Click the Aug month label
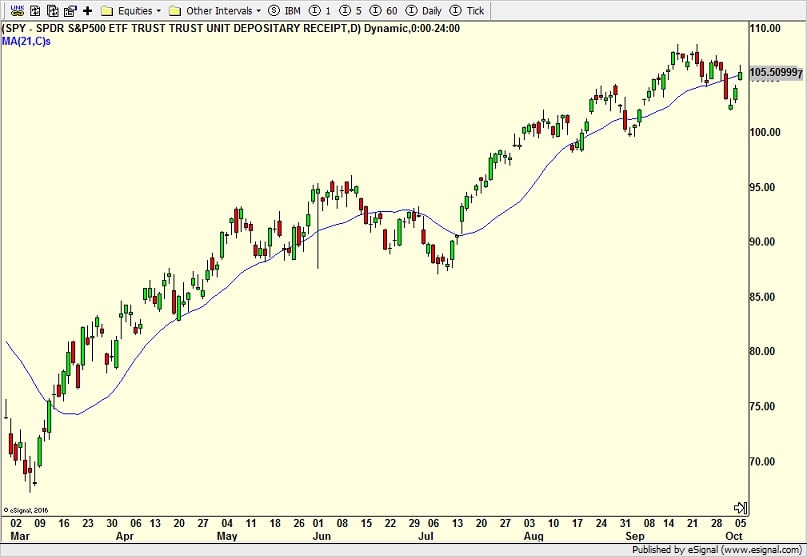 534,536
